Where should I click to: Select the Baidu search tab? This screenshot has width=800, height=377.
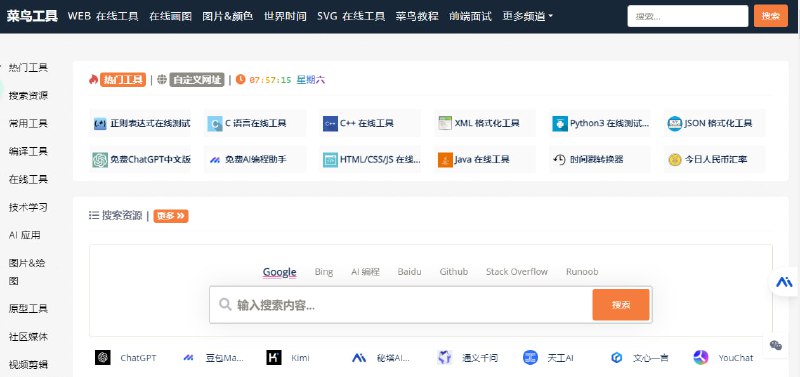[410, 272]
